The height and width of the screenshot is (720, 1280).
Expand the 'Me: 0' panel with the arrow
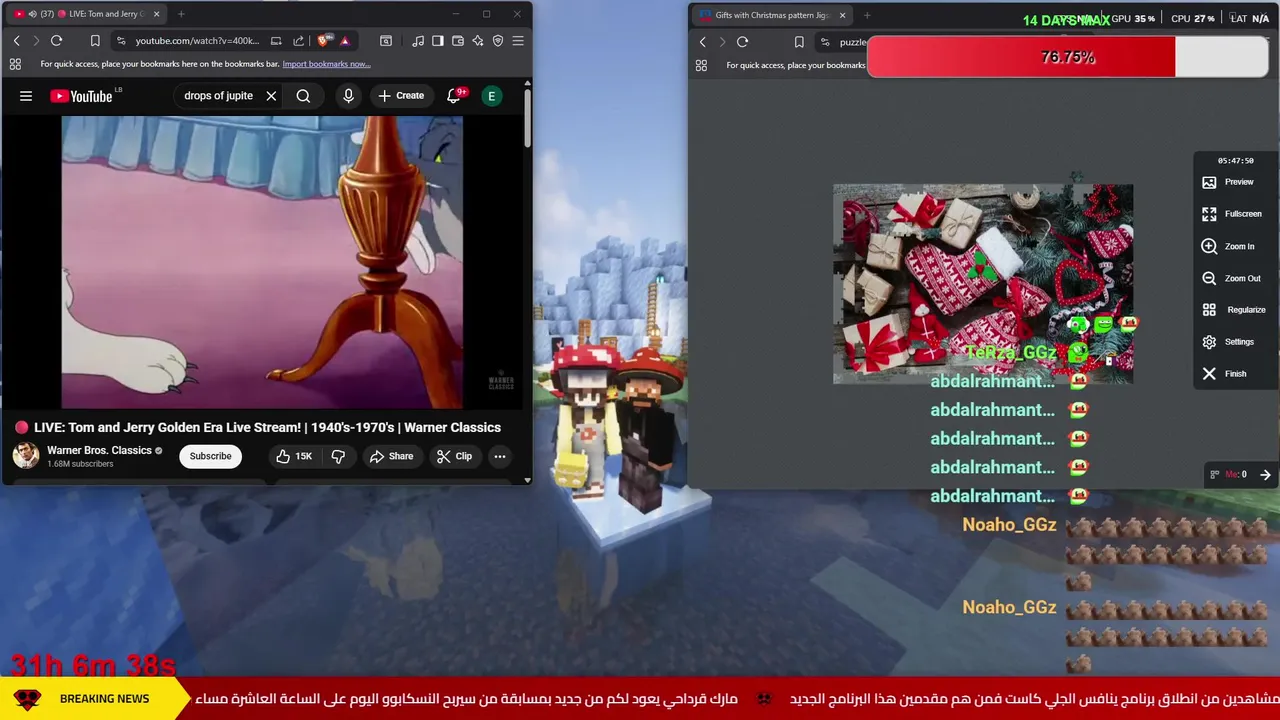(1265, 475)
